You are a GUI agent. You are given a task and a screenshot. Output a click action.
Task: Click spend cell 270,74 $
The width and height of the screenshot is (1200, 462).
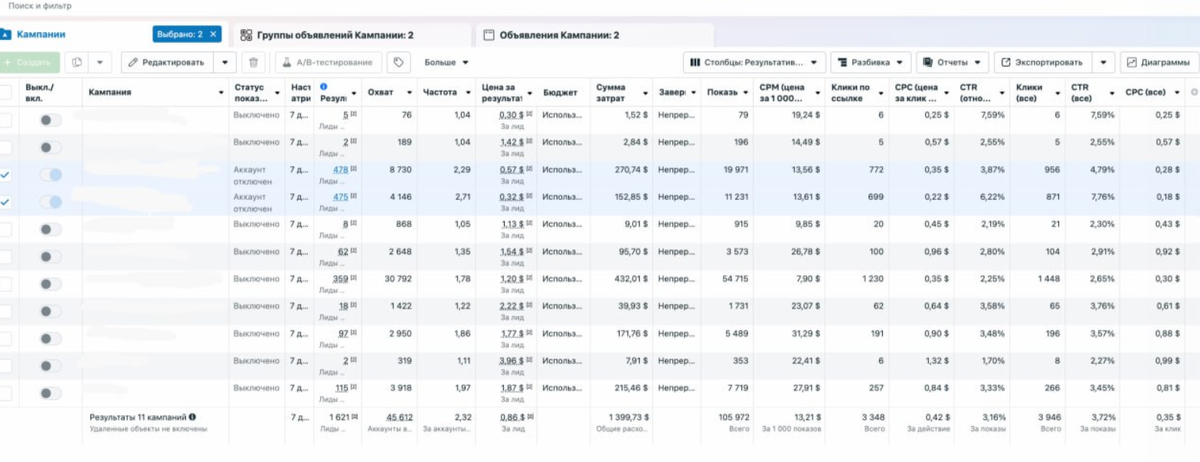(x=631, y=170)
